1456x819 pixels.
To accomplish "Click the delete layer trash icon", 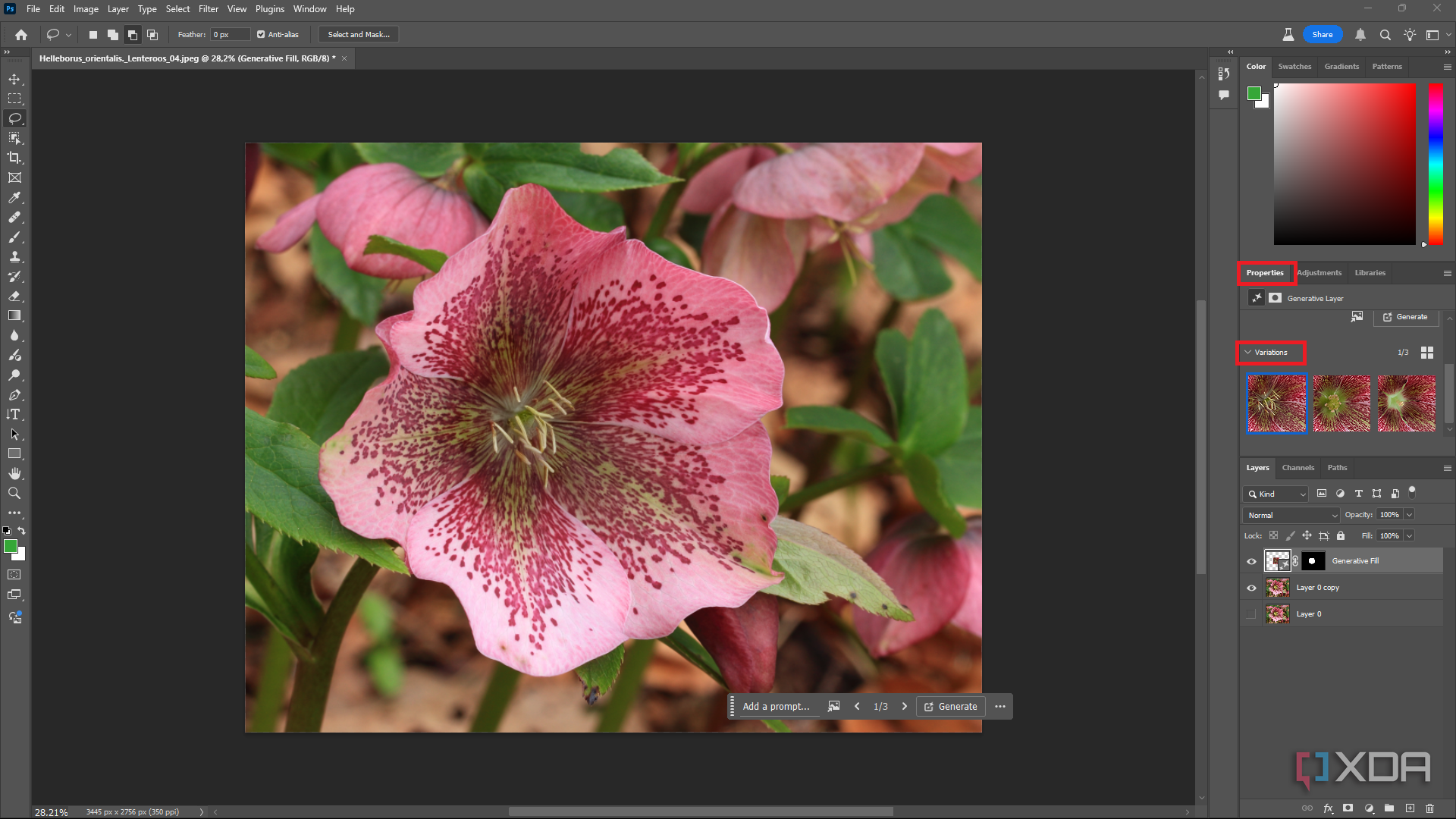I will [1429, 808].
